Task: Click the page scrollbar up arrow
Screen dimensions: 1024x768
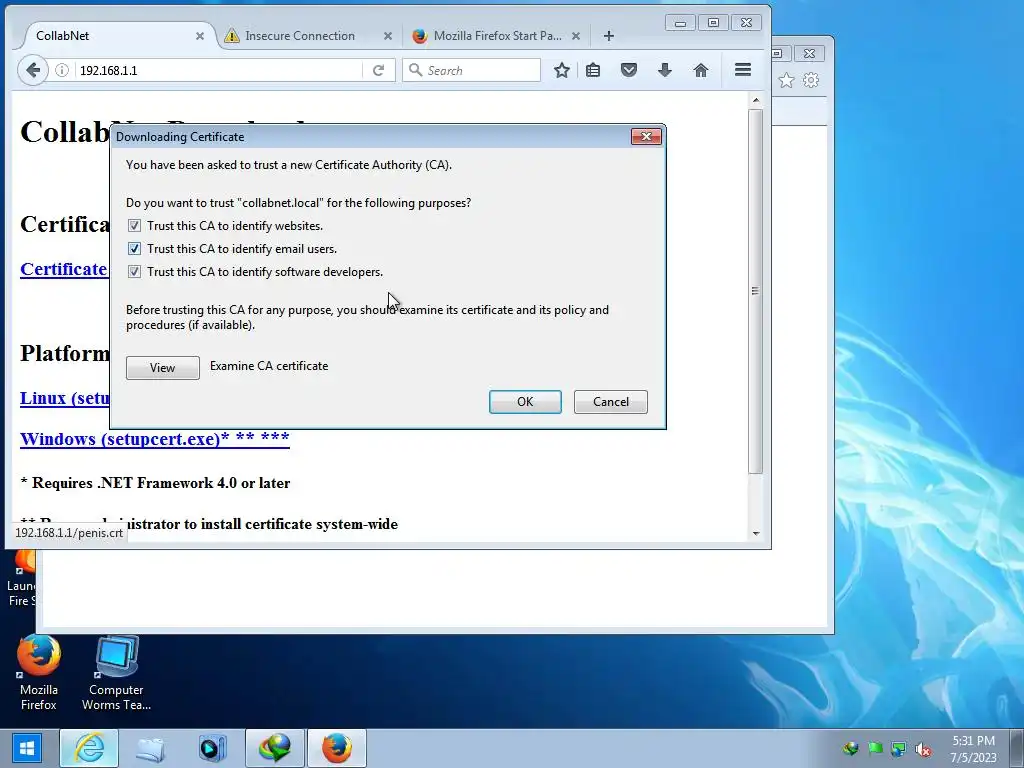Action: [x=756, y=100]
